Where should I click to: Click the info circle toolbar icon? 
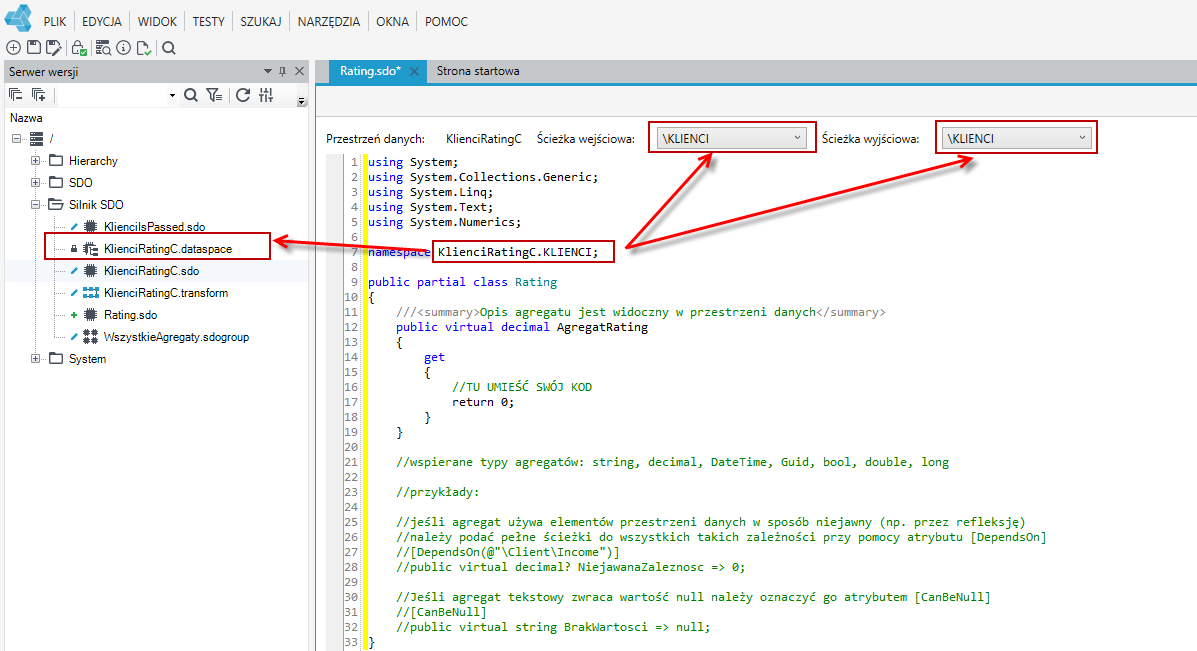(124, 48)
